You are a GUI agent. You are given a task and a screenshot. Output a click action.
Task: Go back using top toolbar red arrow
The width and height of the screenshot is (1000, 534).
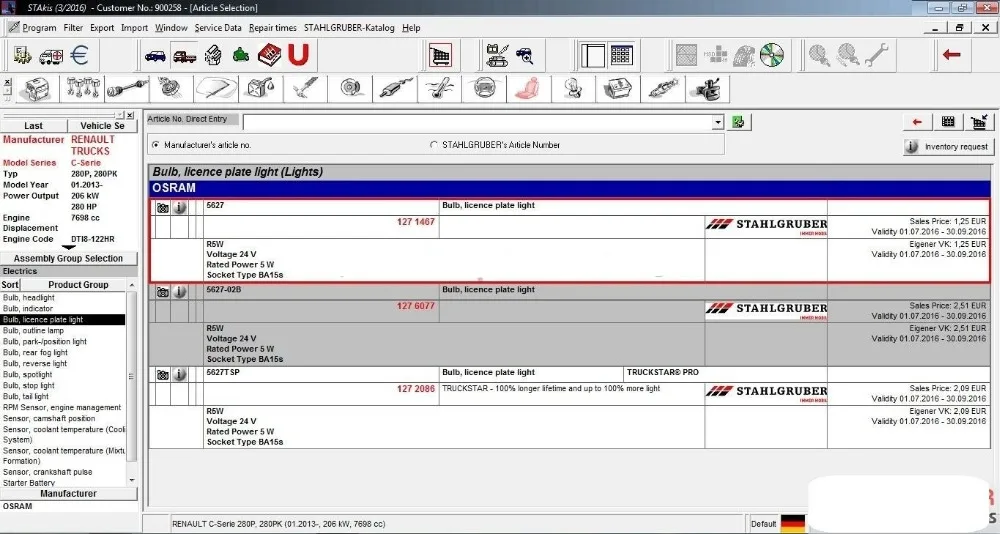[x=952, y=56]
